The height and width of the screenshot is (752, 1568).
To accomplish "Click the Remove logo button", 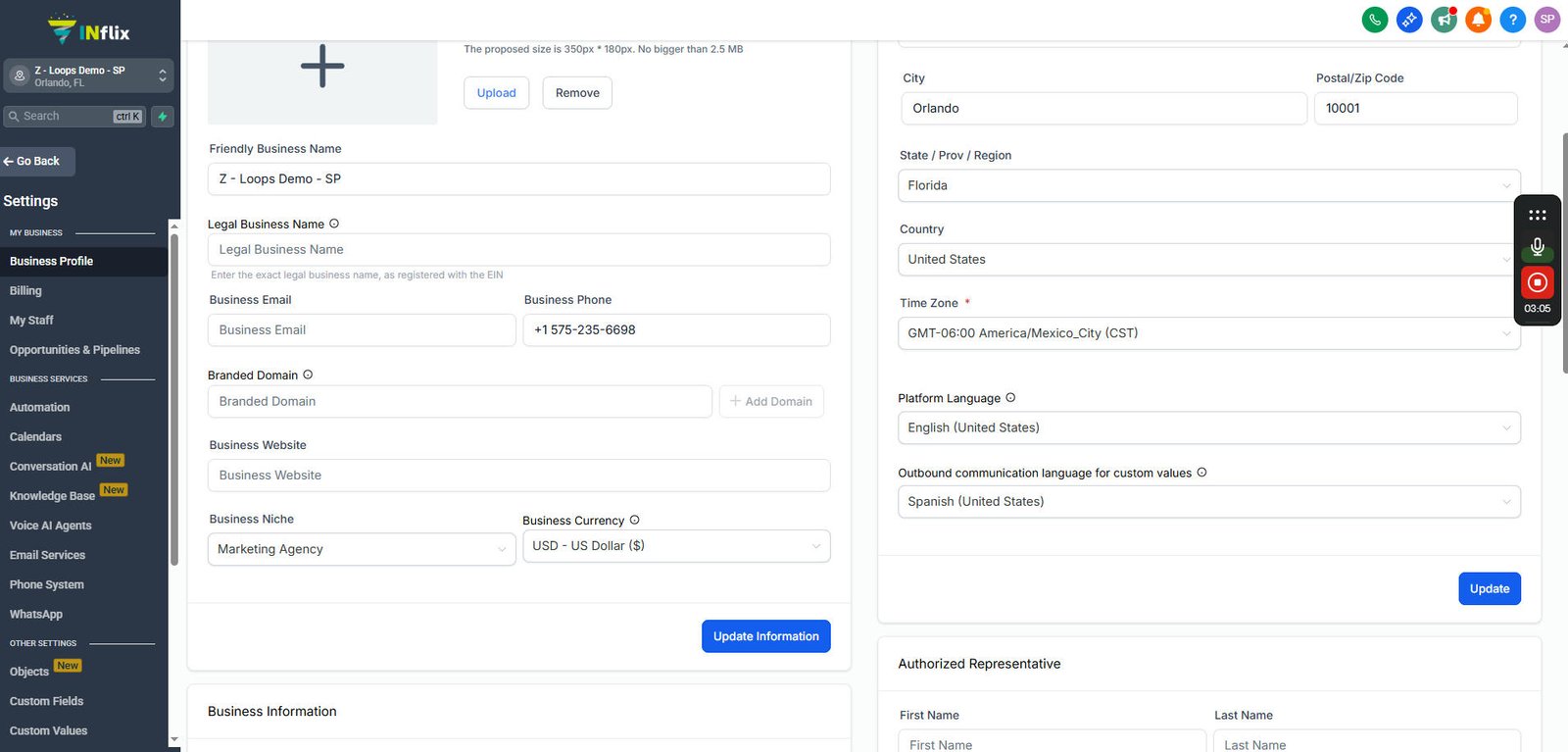I will [x=577, y=93].
